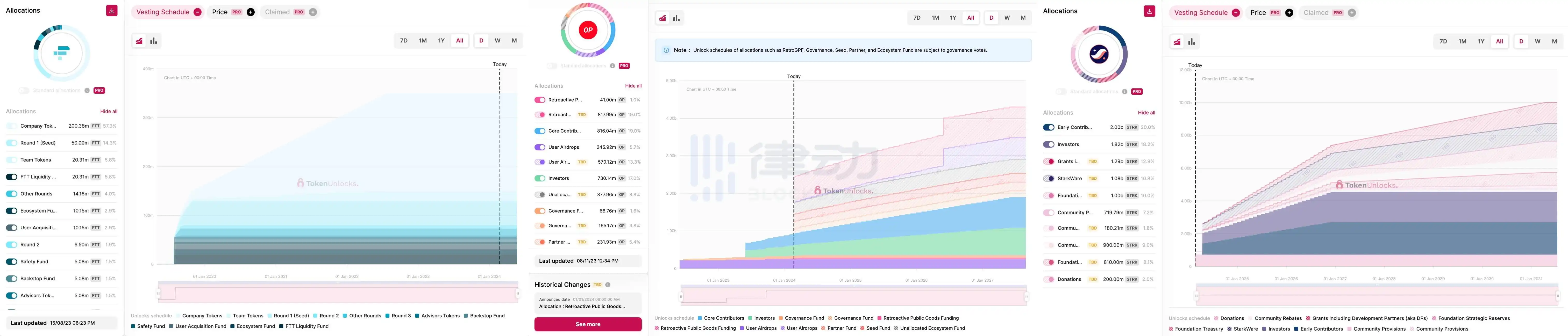Select area chart icon on FTT chart
The width and height of the screenshot is (1568, 336).
[x=139, y=41]
